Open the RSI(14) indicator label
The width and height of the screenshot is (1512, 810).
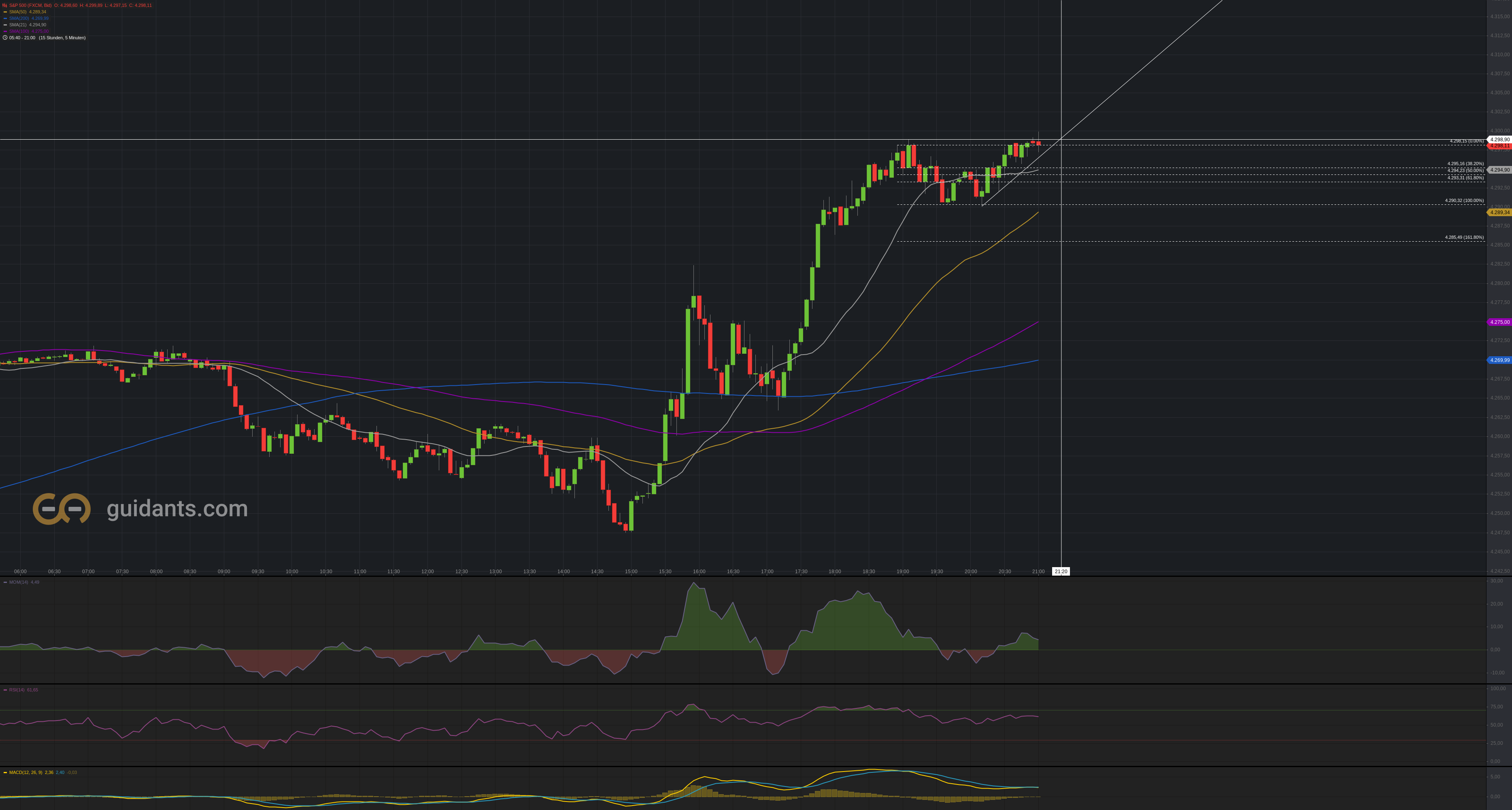(x=17, y=690)
